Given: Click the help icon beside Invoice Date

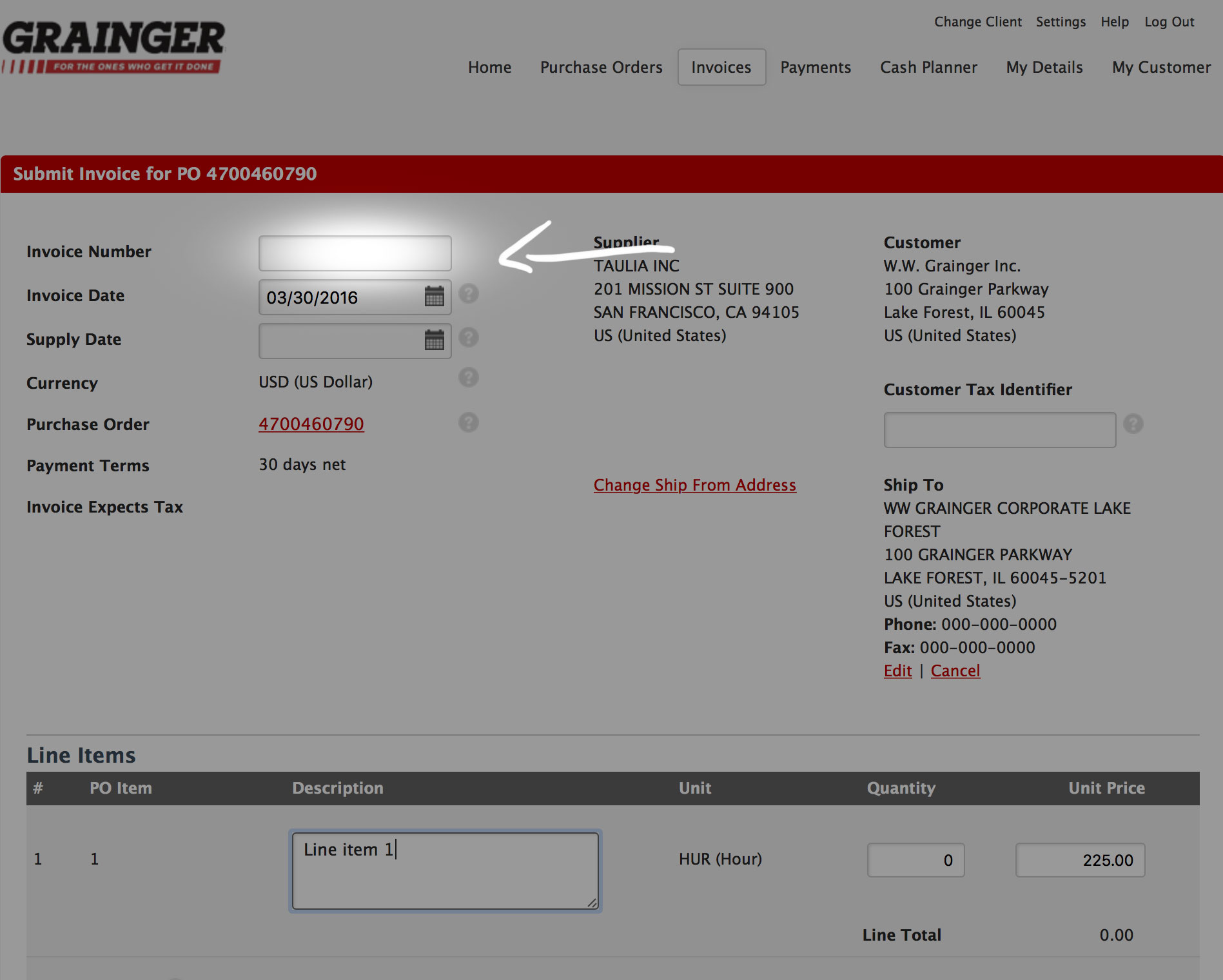Looking at the screenshot, I should click(x=469, y=293).
